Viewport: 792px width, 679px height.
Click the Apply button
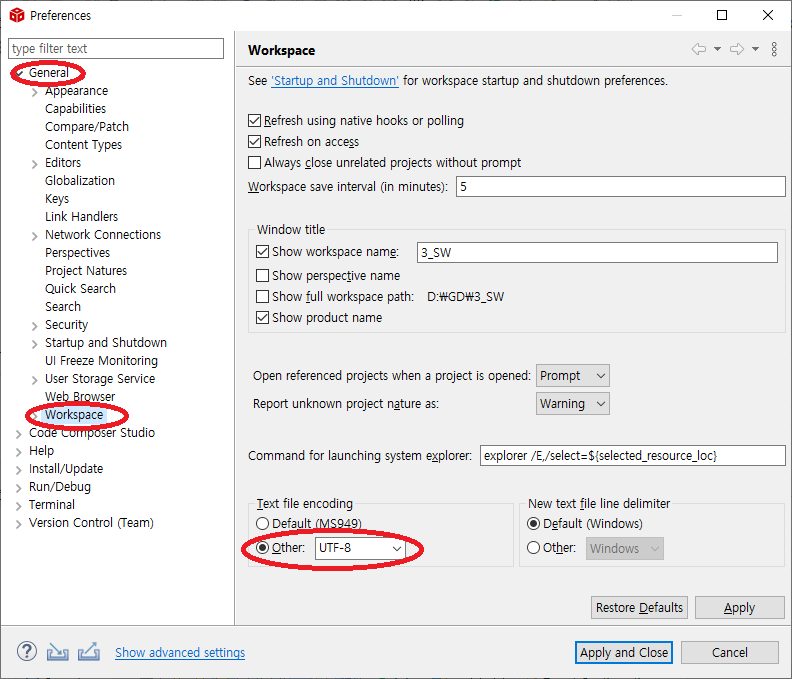739,607
